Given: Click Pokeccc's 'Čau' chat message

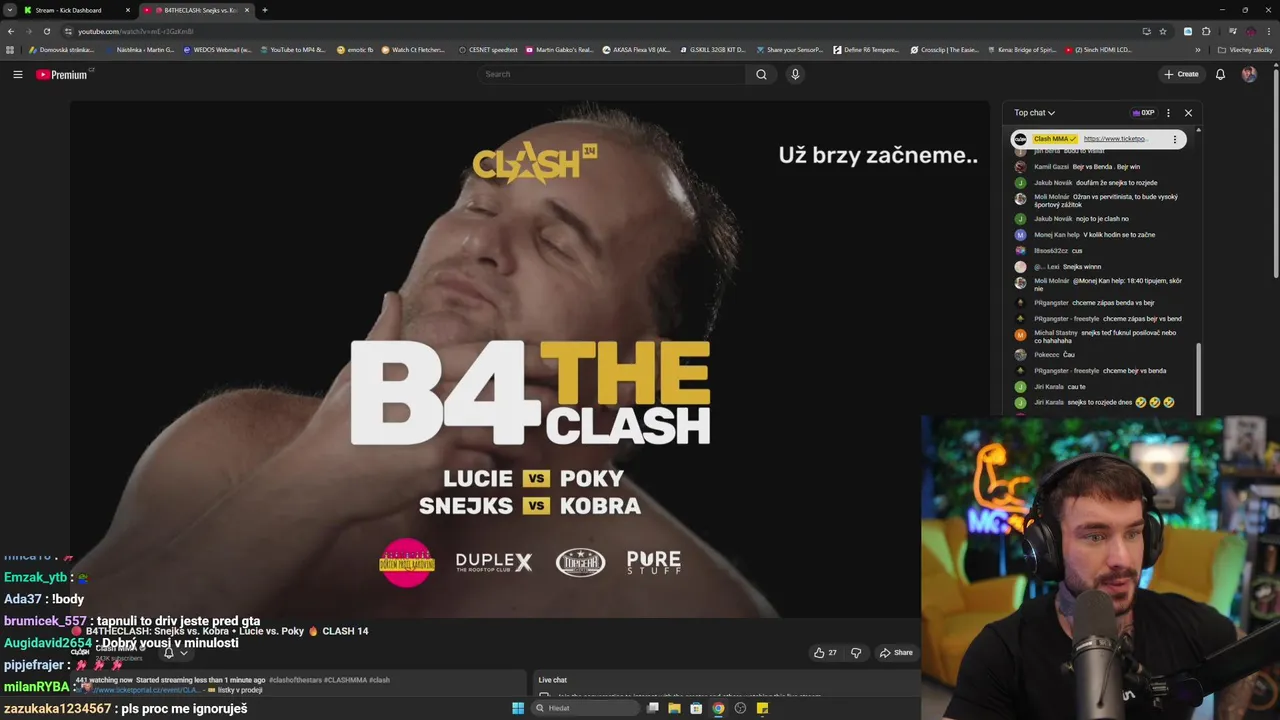Looking at the screenshot, I should 1069,355.
